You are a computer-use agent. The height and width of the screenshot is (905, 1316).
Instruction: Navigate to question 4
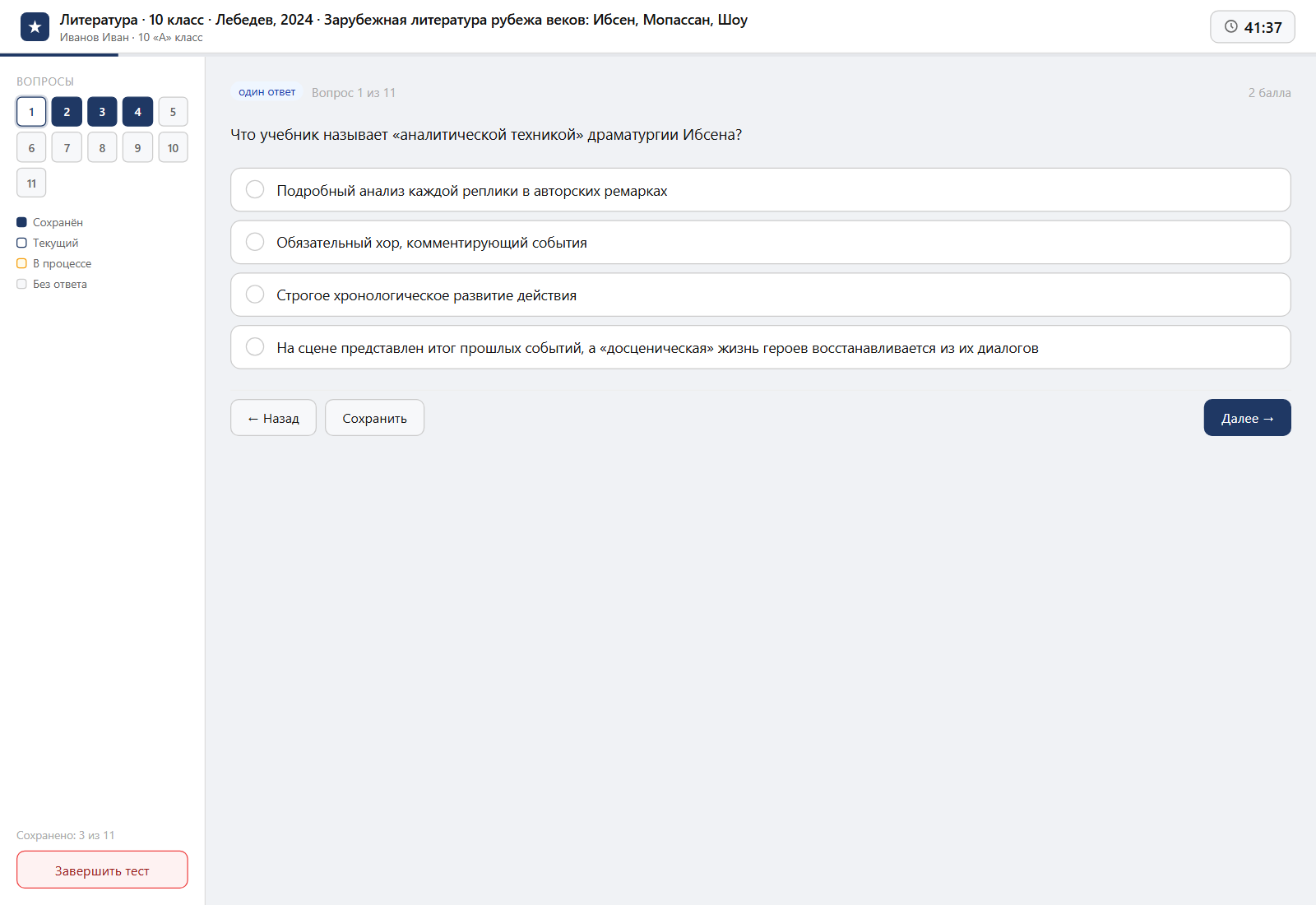(137, 112)
